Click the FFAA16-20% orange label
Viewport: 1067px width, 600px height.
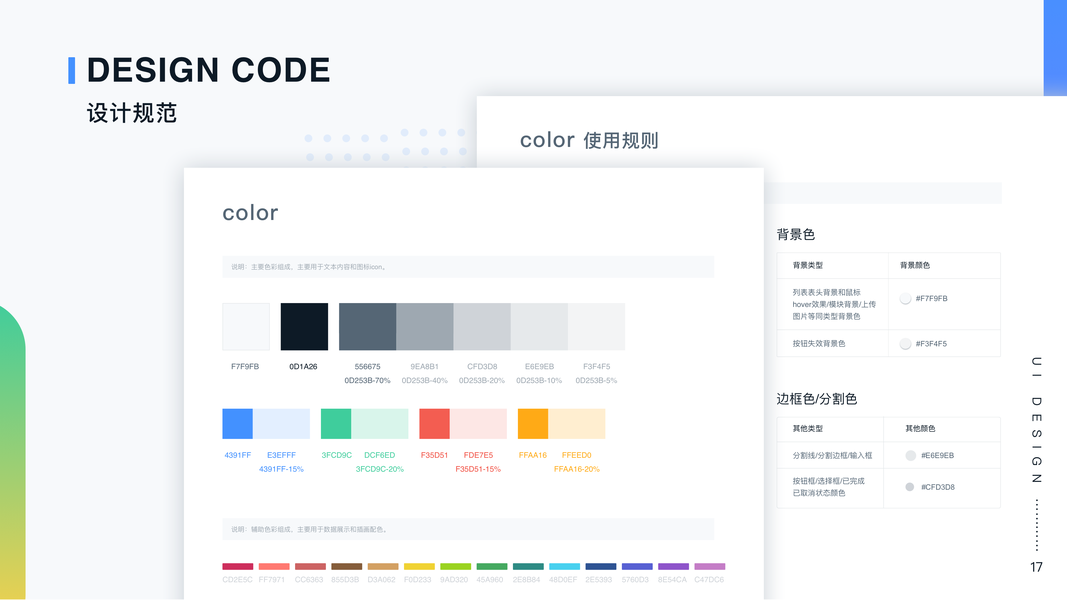[576, 469]
